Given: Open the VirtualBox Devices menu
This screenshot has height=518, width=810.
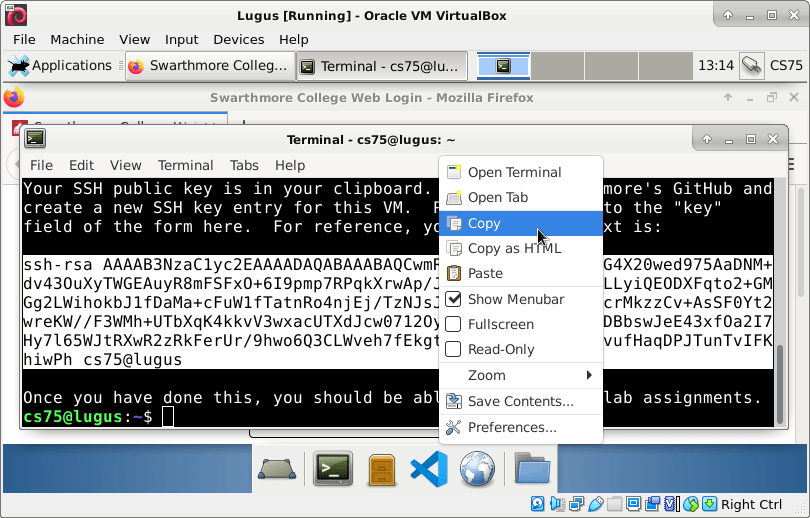Looking at the screenshot, I should click(x=239, y=39).
